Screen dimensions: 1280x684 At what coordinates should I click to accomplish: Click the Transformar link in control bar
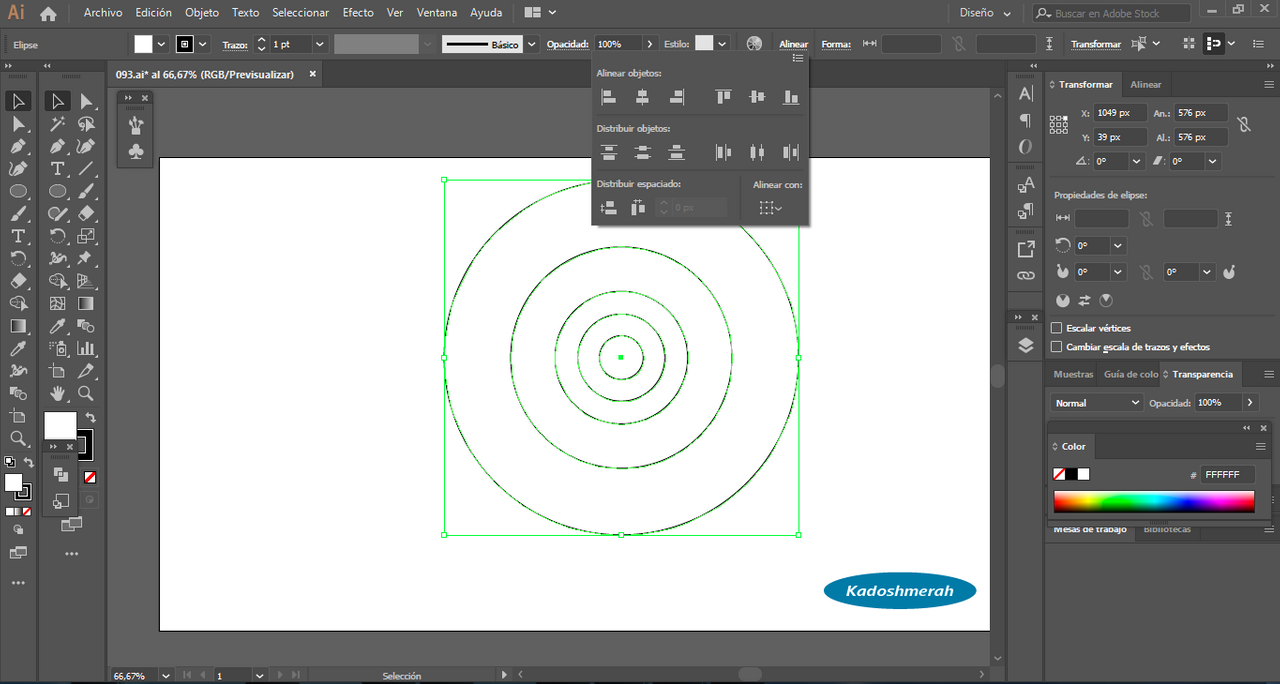coord(1096,44)
